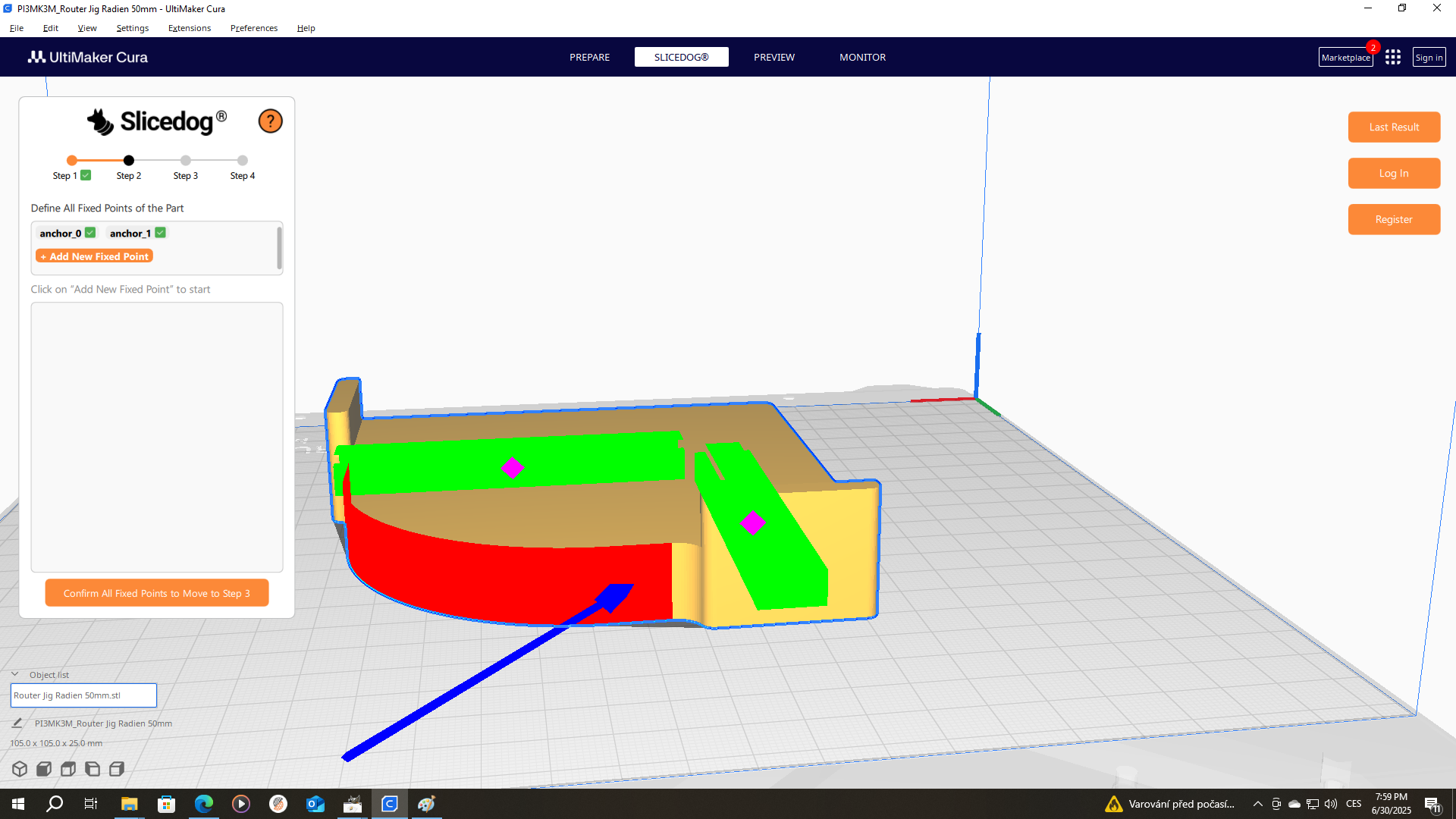Click the Last Result button
This screenshot has width=1456, height=819.
pyautogui.click(x=1394, y=127)
